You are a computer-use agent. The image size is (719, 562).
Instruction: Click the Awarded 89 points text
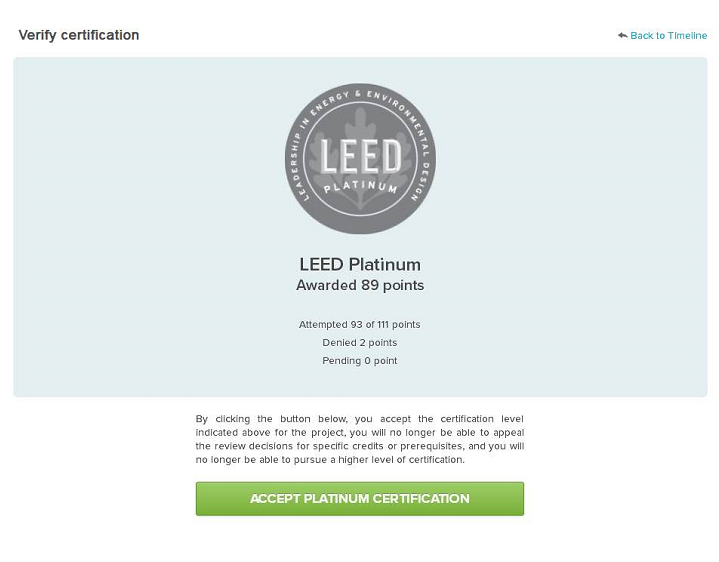(360, 286)
